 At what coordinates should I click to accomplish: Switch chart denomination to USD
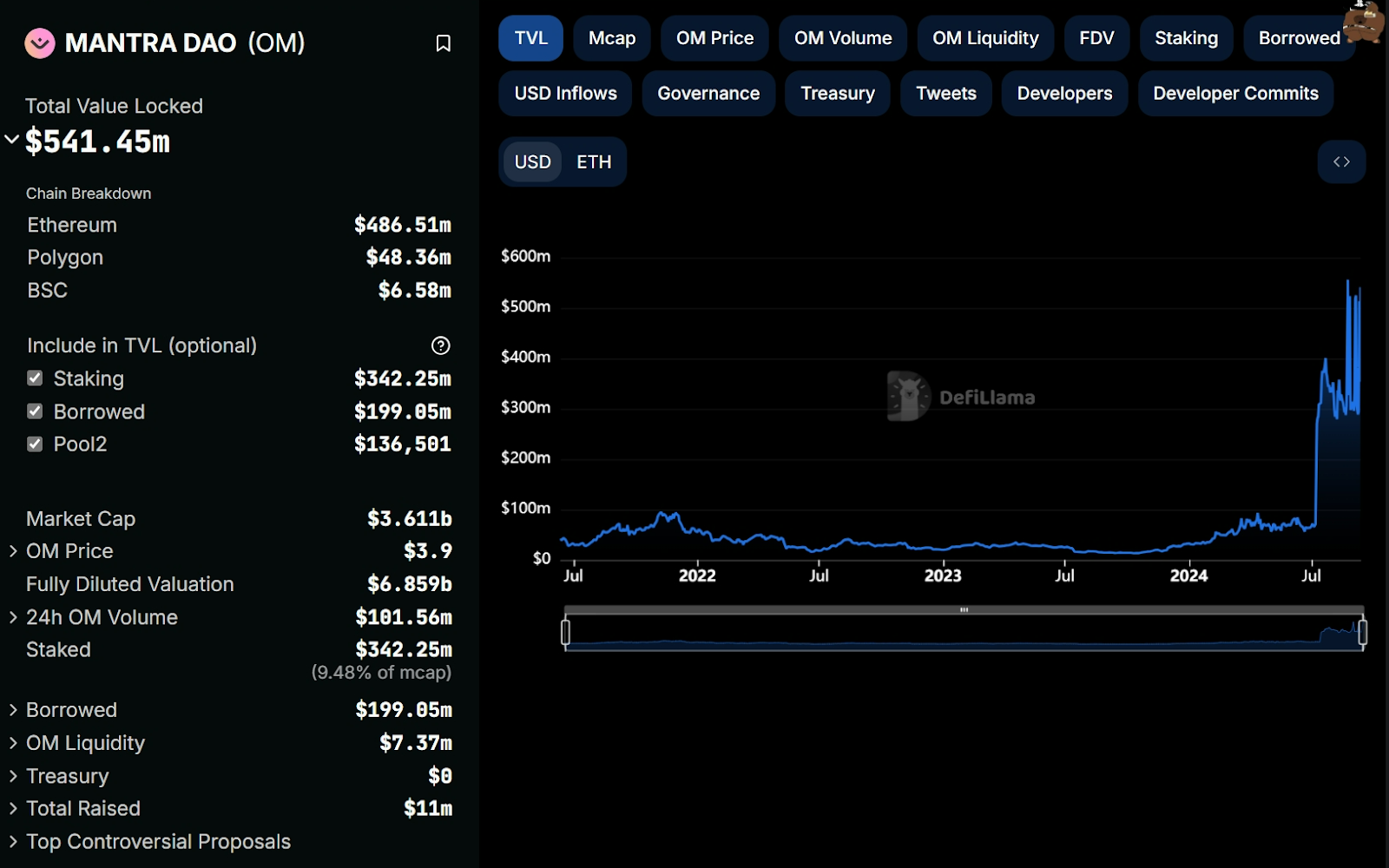[532, 162]
